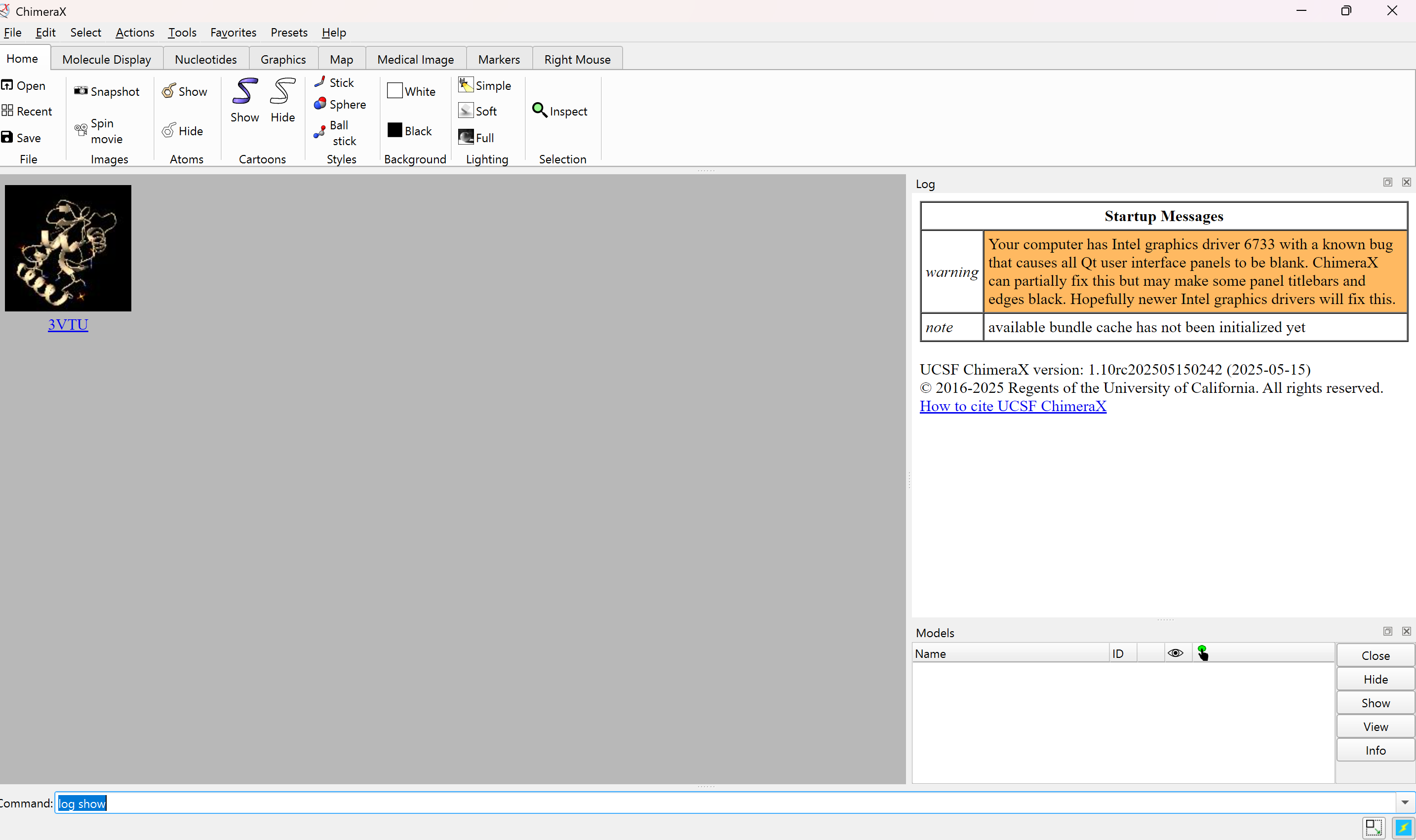Open the Presets menu
The image size is (1416, 840).
289,32
